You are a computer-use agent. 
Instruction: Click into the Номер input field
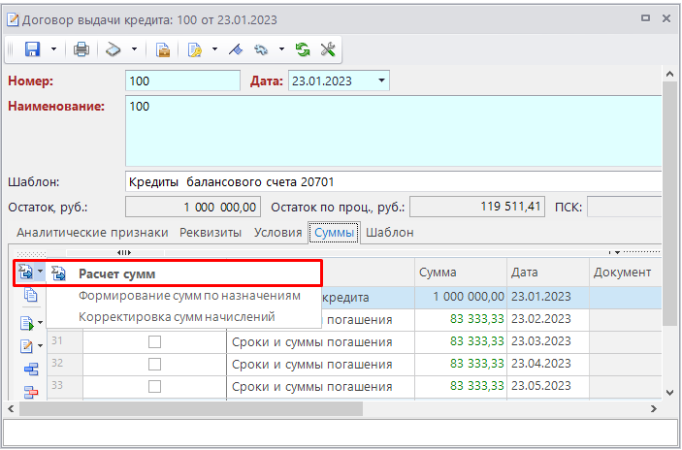pyautogui.click(x=182, y=81)
